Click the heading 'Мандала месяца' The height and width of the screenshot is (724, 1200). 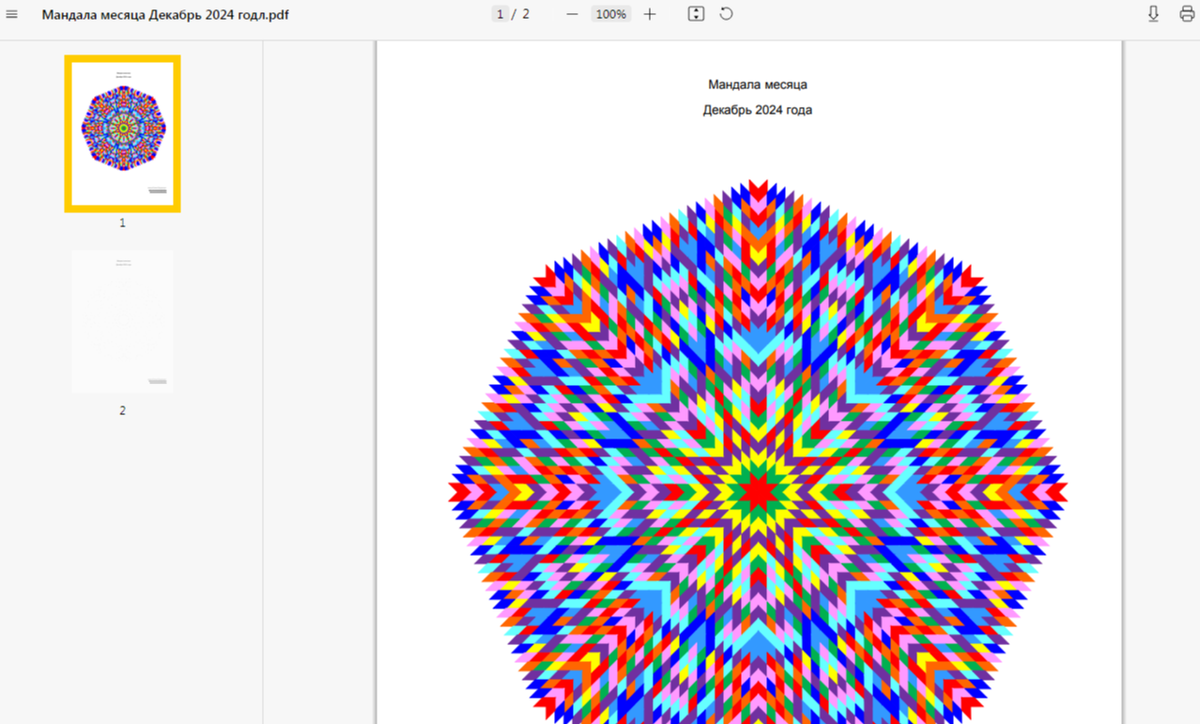click(x=757, y=85)
